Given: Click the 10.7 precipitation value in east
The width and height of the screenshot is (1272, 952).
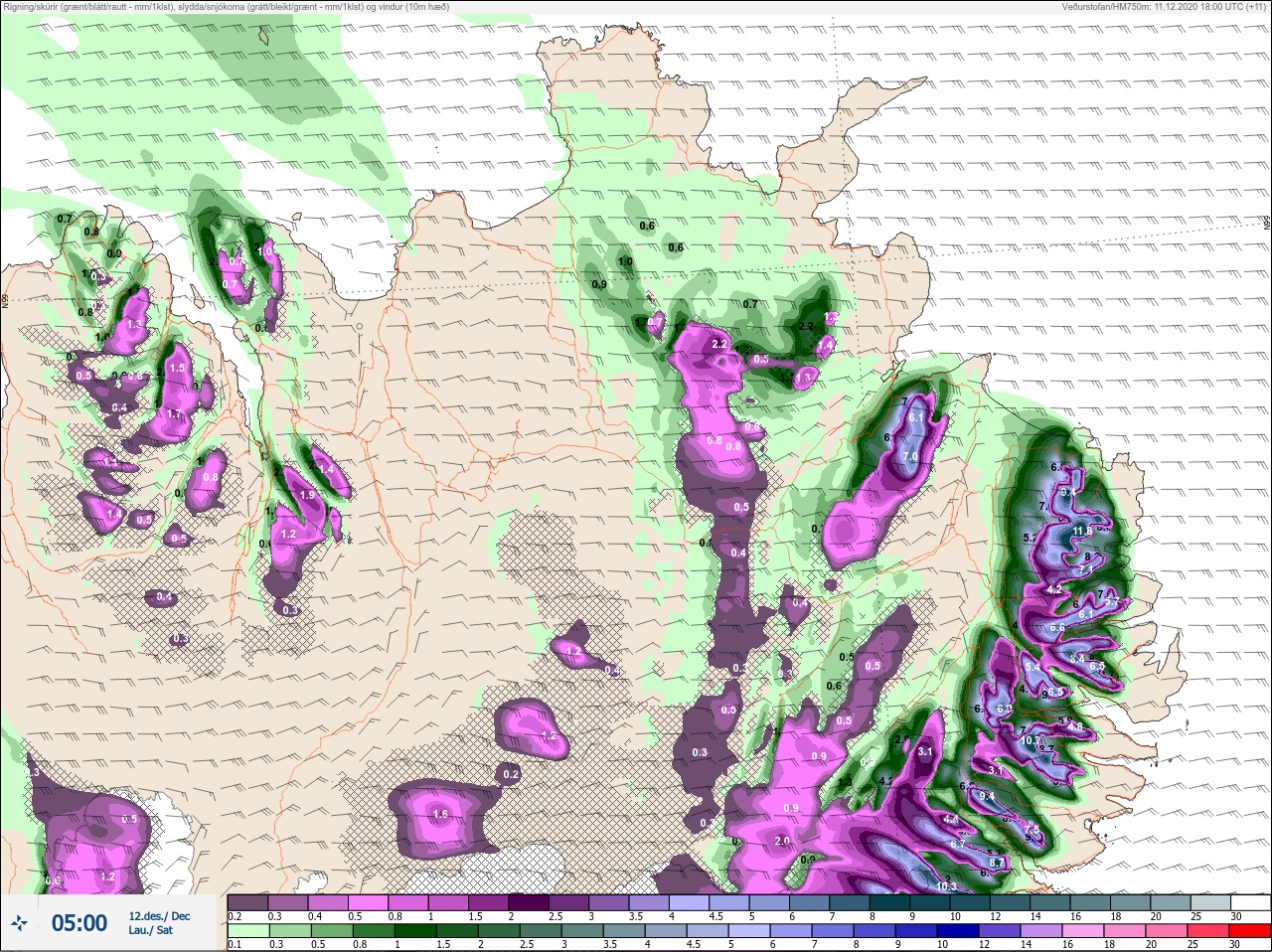Looking at the screenshot, I should pos(1031,741).
